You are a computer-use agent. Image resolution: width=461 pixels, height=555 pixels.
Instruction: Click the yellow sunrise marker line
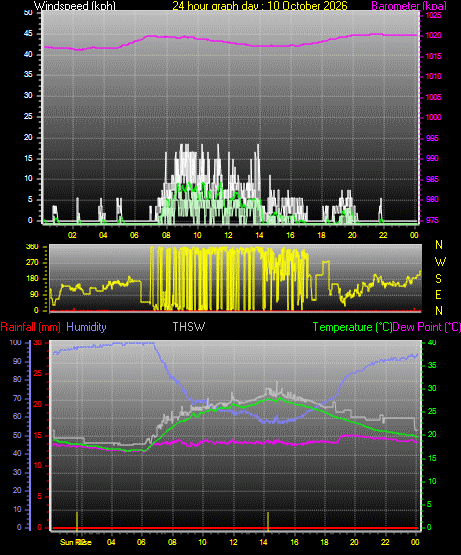(x=77, y=521)
